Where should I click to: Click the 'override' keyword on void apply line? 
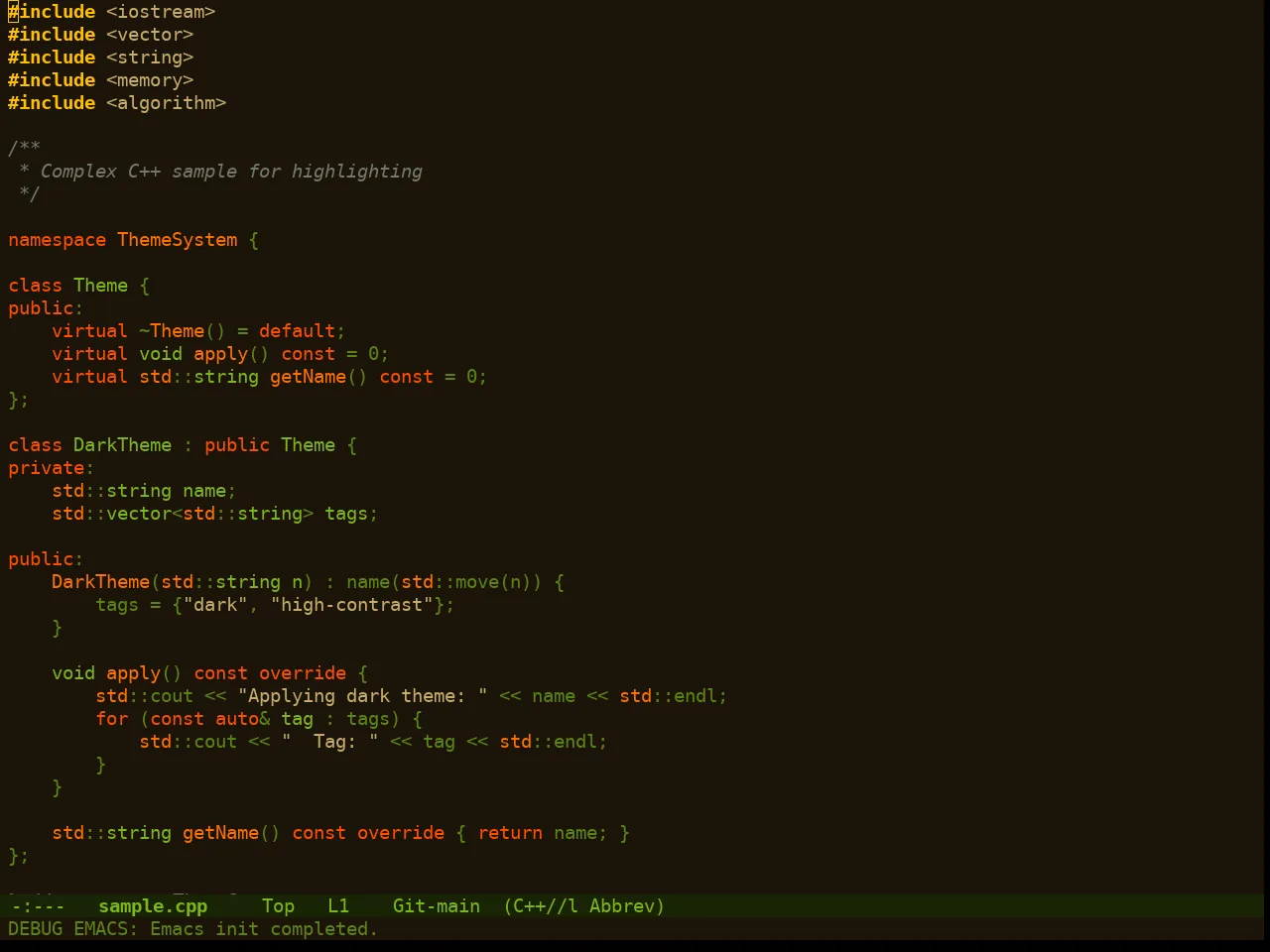point(303,673)
